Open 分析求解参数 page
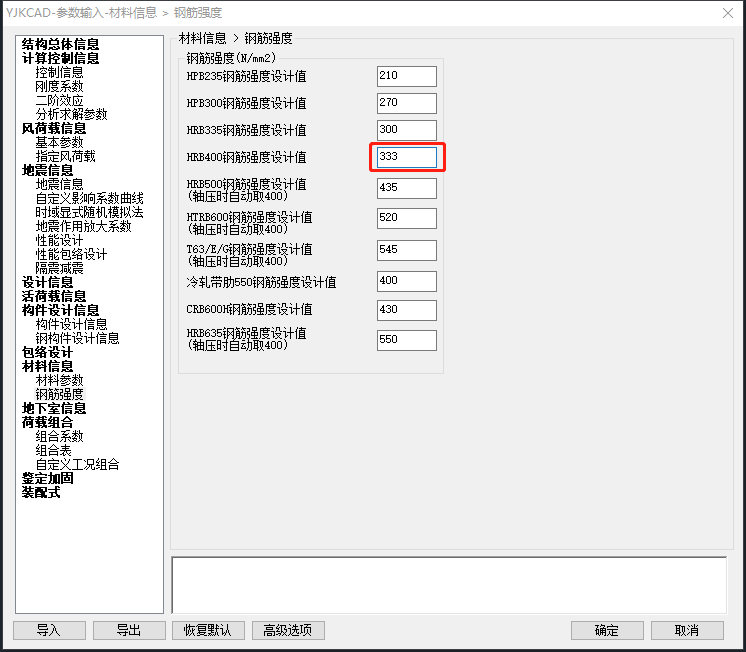The width and height of the screenshot is (746, 652). 71,114
